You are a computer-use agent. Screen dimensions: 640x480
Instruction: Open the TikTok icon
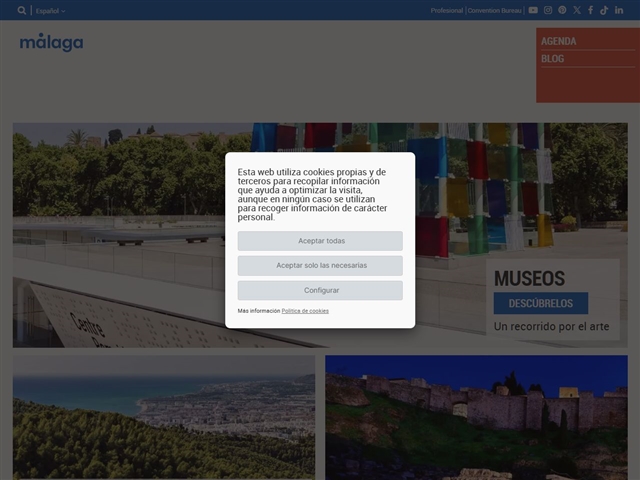coord(604,10)
